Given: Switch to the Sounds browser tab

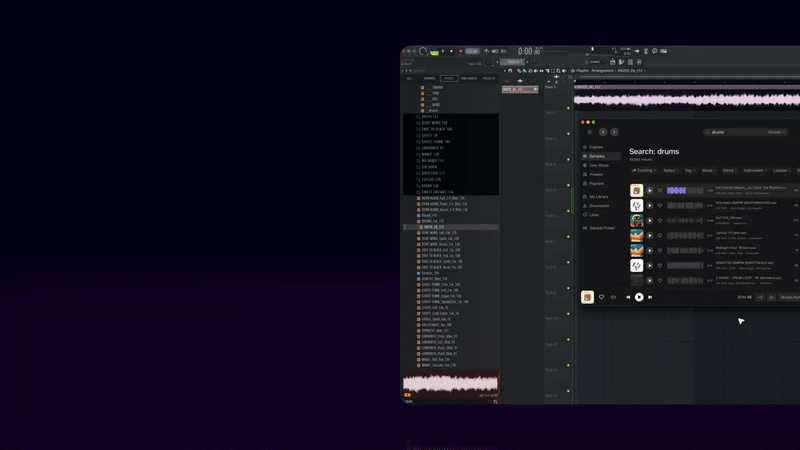Looking at the screenshot, I should point(429,78).
